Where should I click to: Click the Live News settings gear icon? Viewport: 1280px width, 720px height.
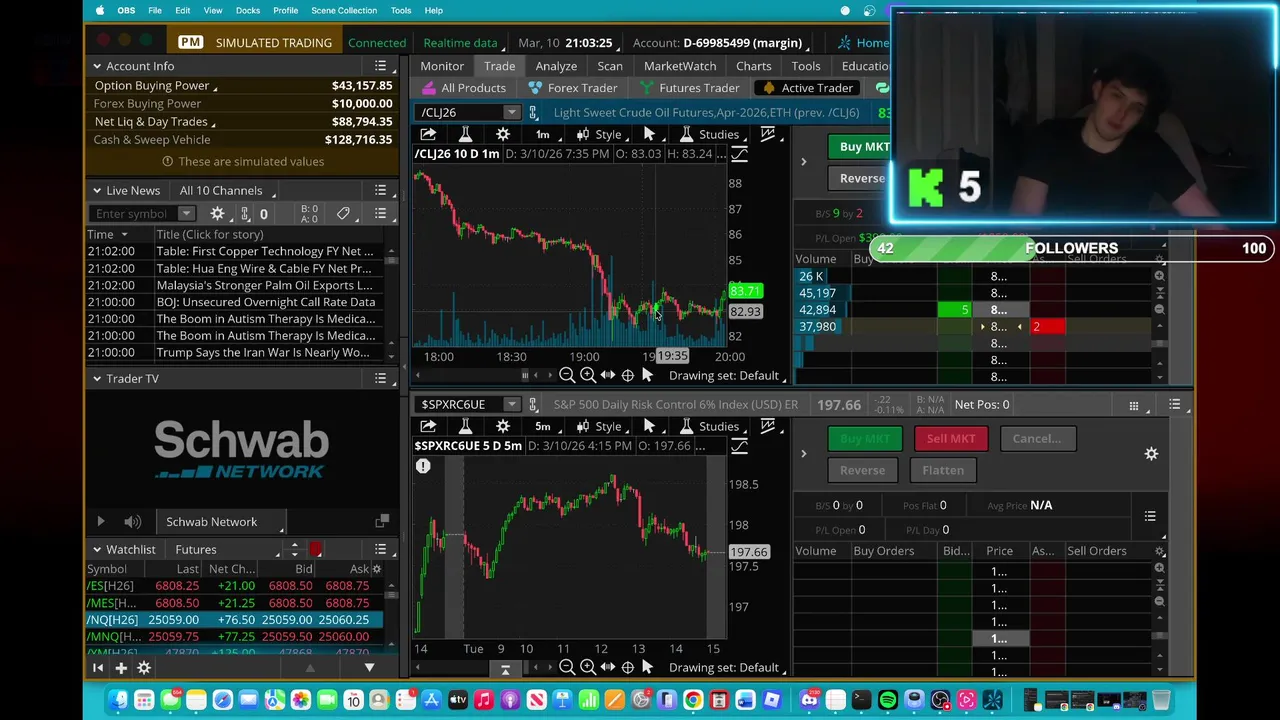point(217,213)
